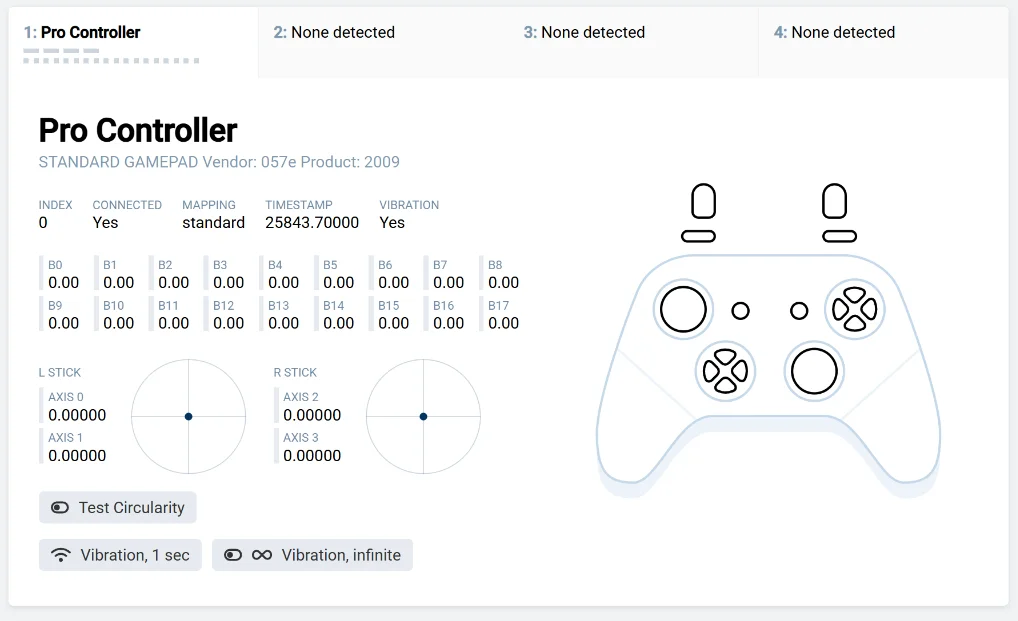Click the B9 button value
Screen dimensions: 1018x621
64,323
